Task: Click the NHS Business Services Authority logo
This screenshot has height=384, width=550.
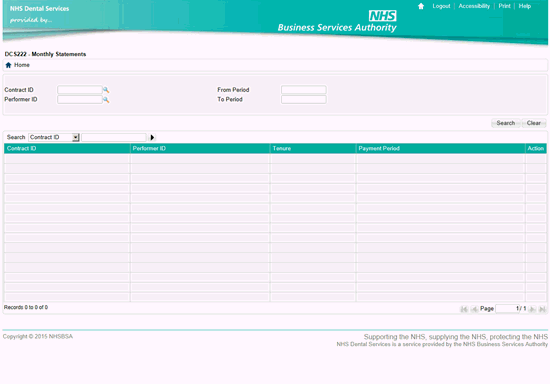Action: [x=337, y=21]
